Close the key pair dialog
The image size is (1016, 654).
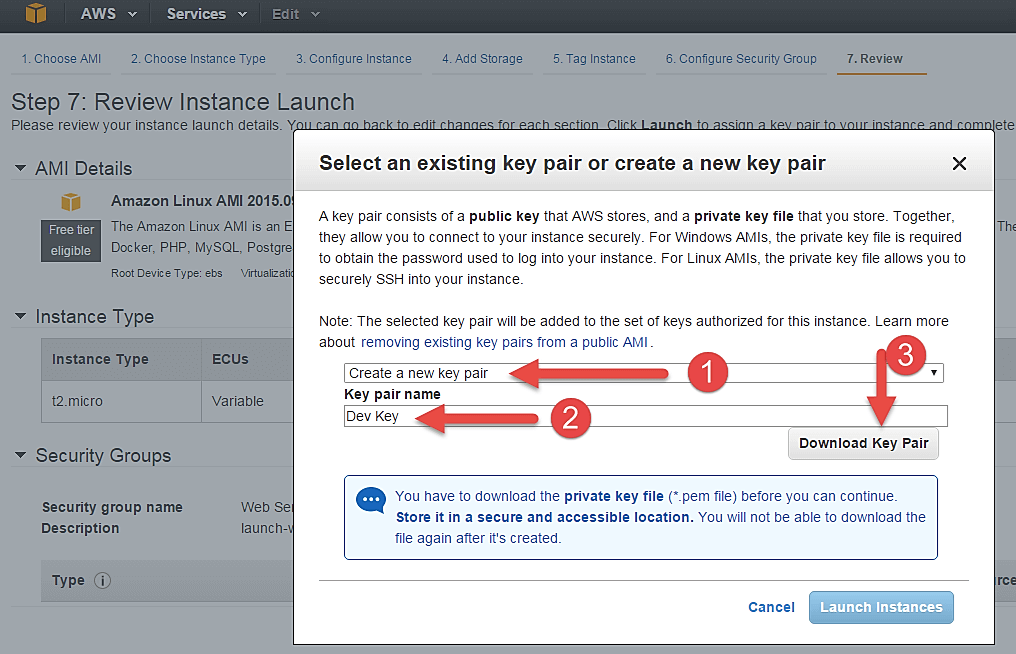(x=959, y=163)
